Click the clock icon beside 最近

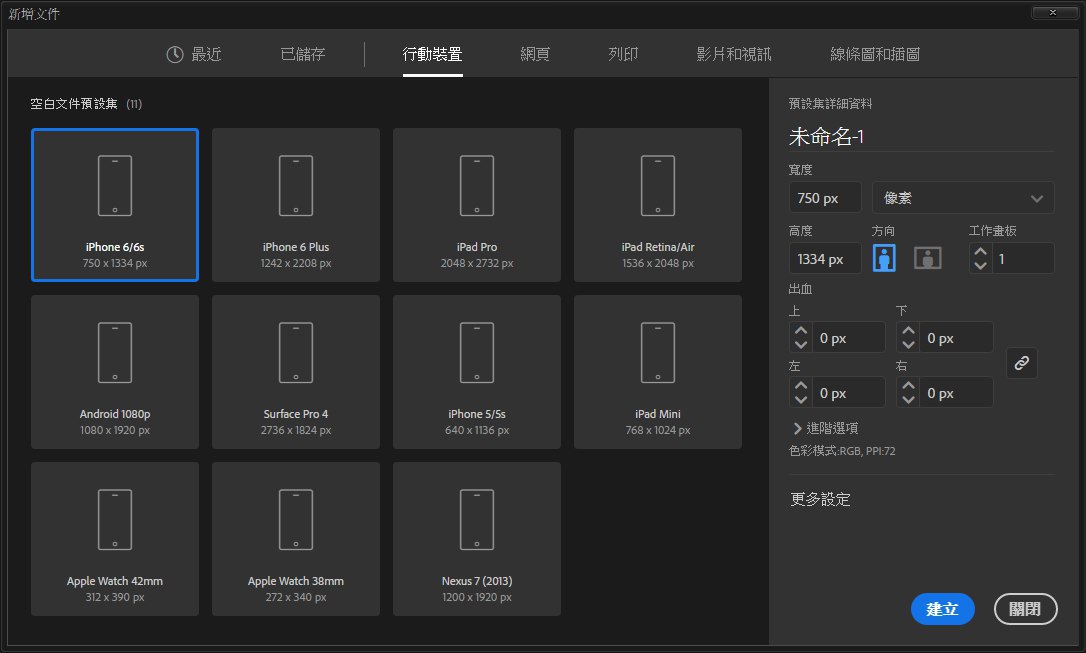pos(175,54)
